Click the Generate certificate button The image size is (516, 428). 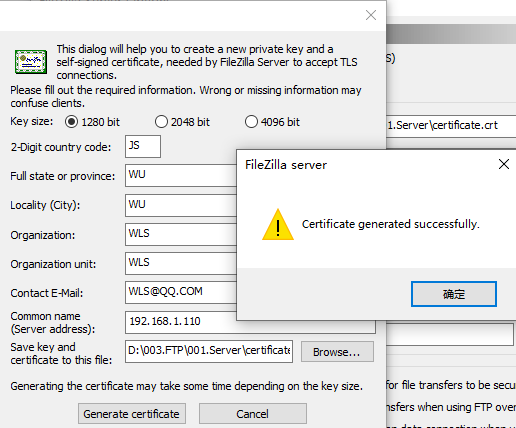tap(132, 414)
